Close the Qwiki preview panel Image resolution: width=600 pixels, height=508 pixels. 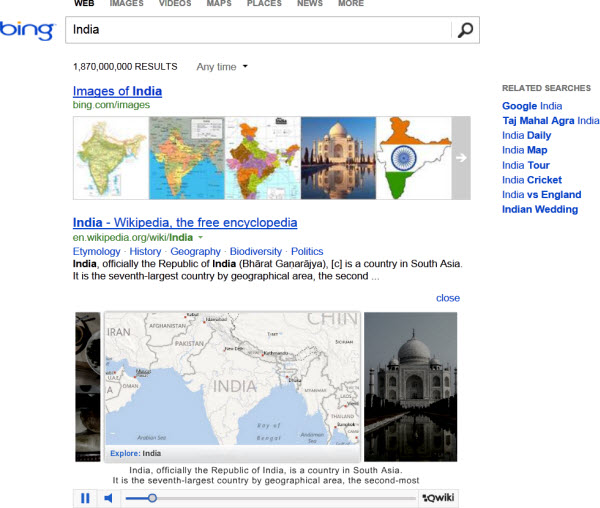click(x=448, y=298)
